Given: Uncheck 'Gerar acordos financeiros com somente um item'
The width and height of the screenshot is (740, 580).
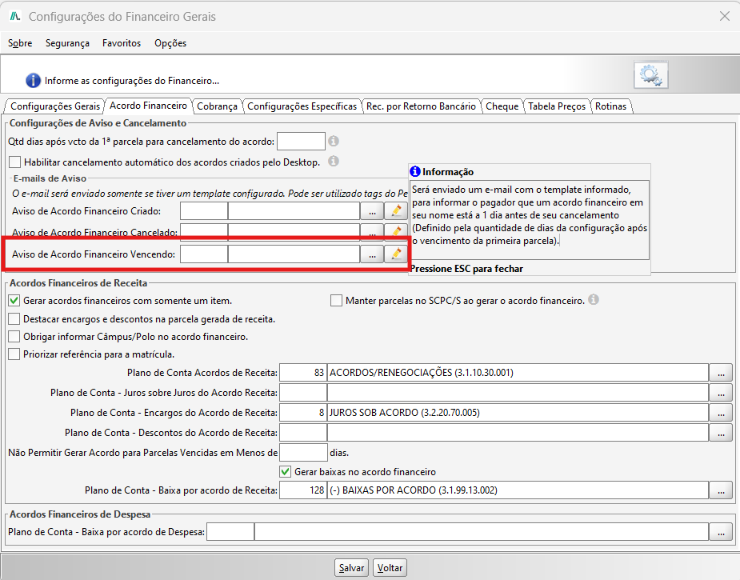Looking at the screenshot, I should pos(14,300).
